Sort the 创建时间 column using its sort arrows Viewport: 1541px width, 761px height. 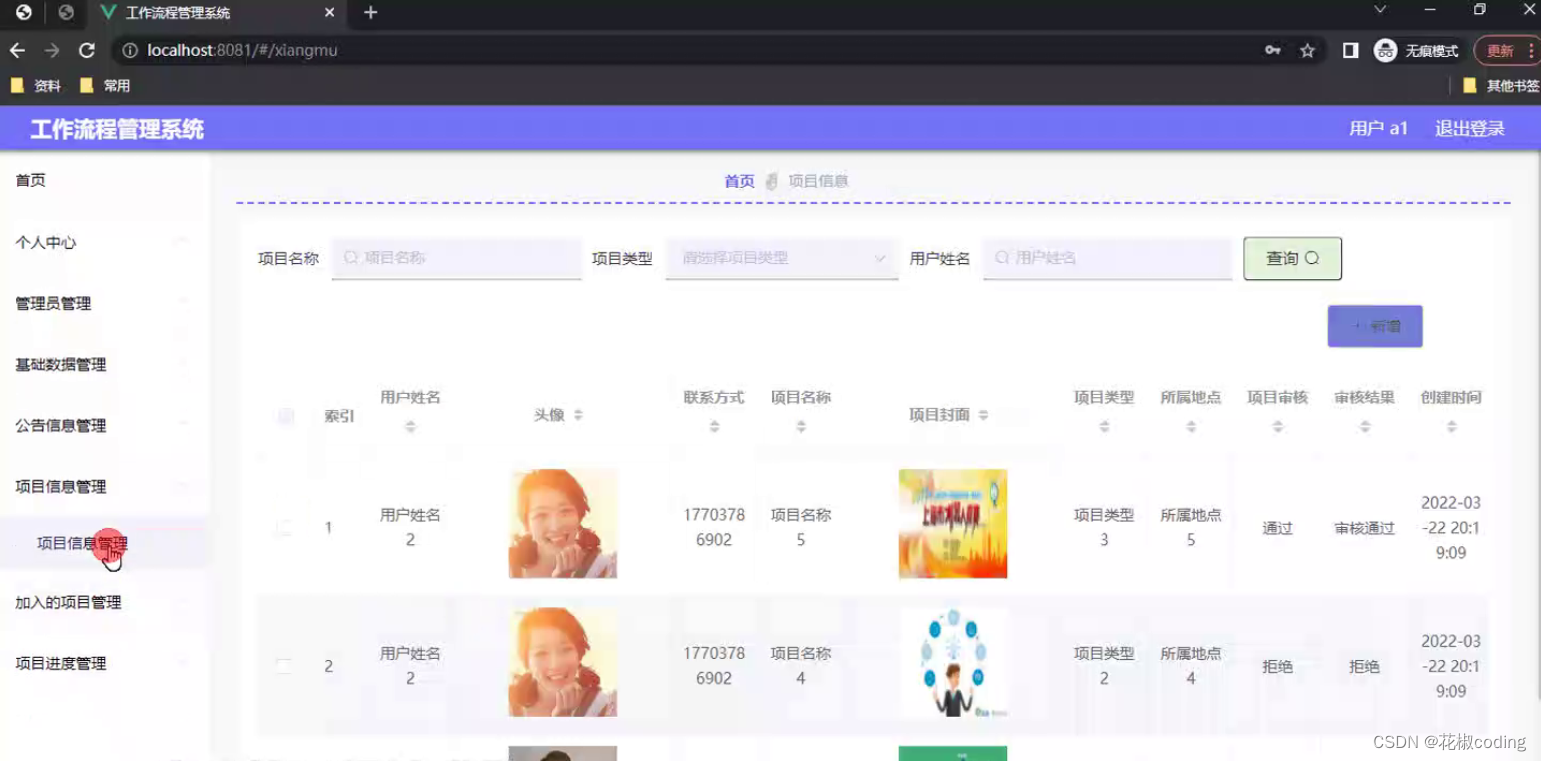pyautogui.click(x=1452, y=425)
